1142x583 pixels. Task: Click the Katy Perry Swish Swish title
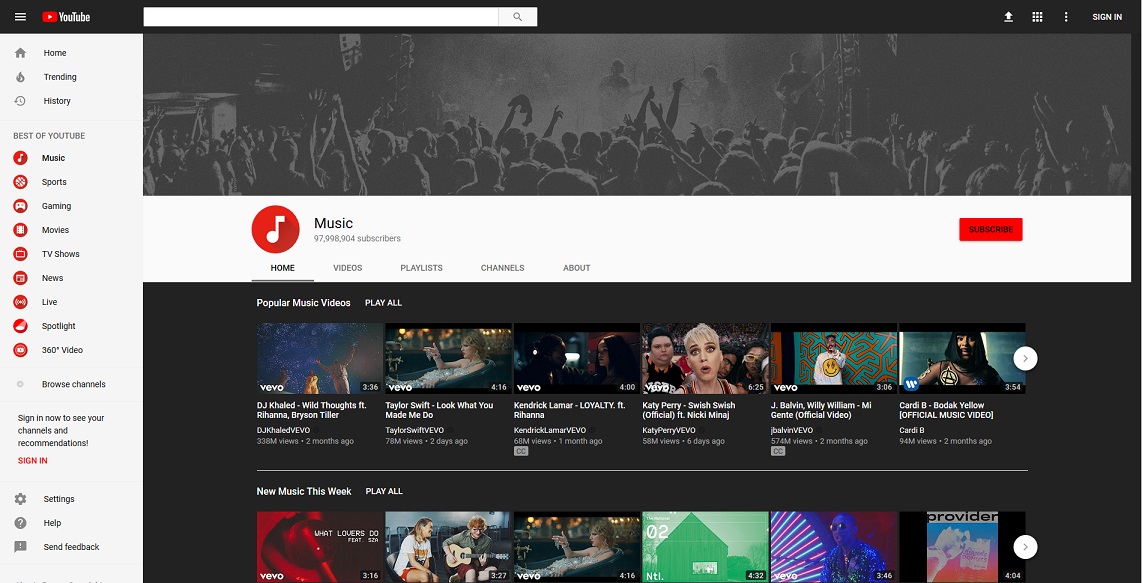pos(688,410)
